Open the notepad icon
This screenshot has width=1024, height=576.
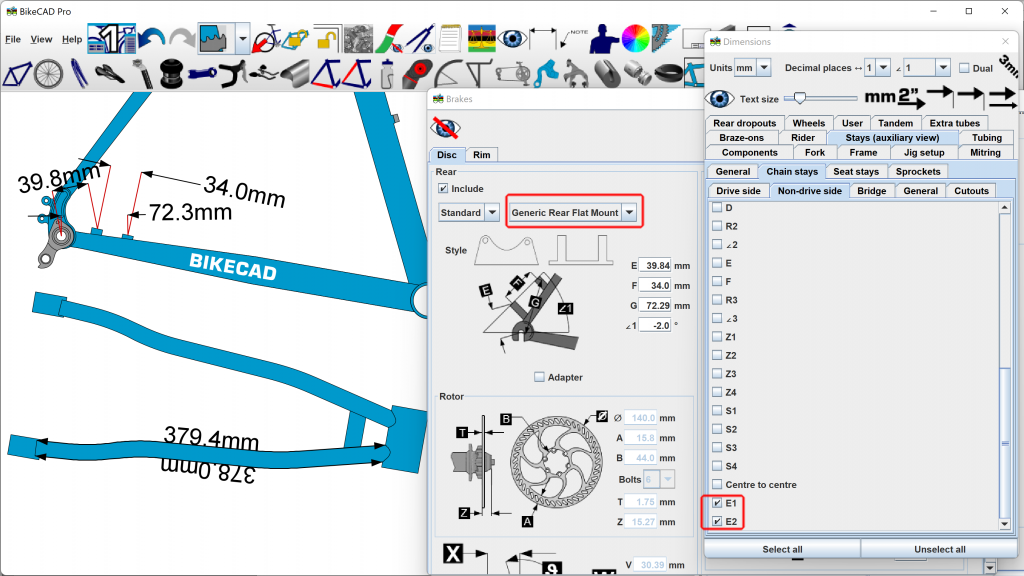click(x=450, y=39)
